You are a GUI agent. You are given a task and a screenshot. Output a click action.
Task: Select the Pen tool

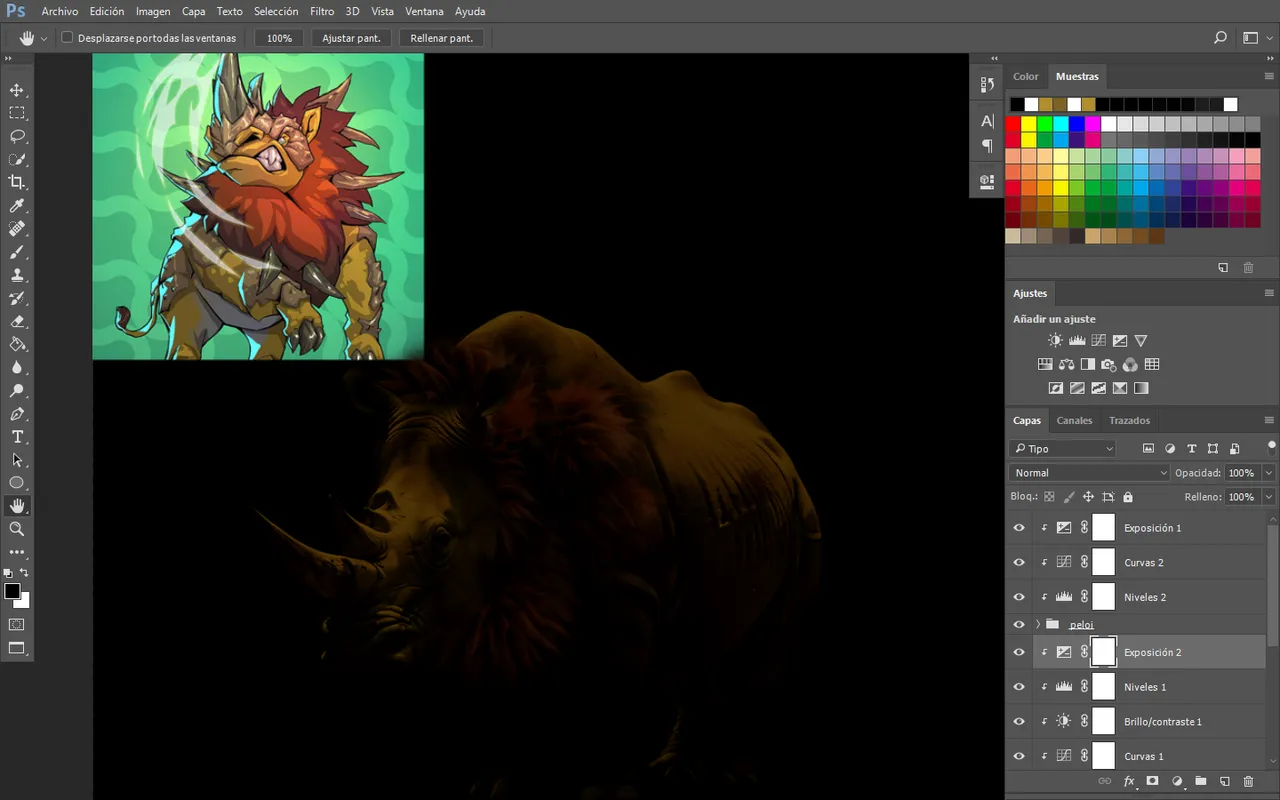coord(17,414)
